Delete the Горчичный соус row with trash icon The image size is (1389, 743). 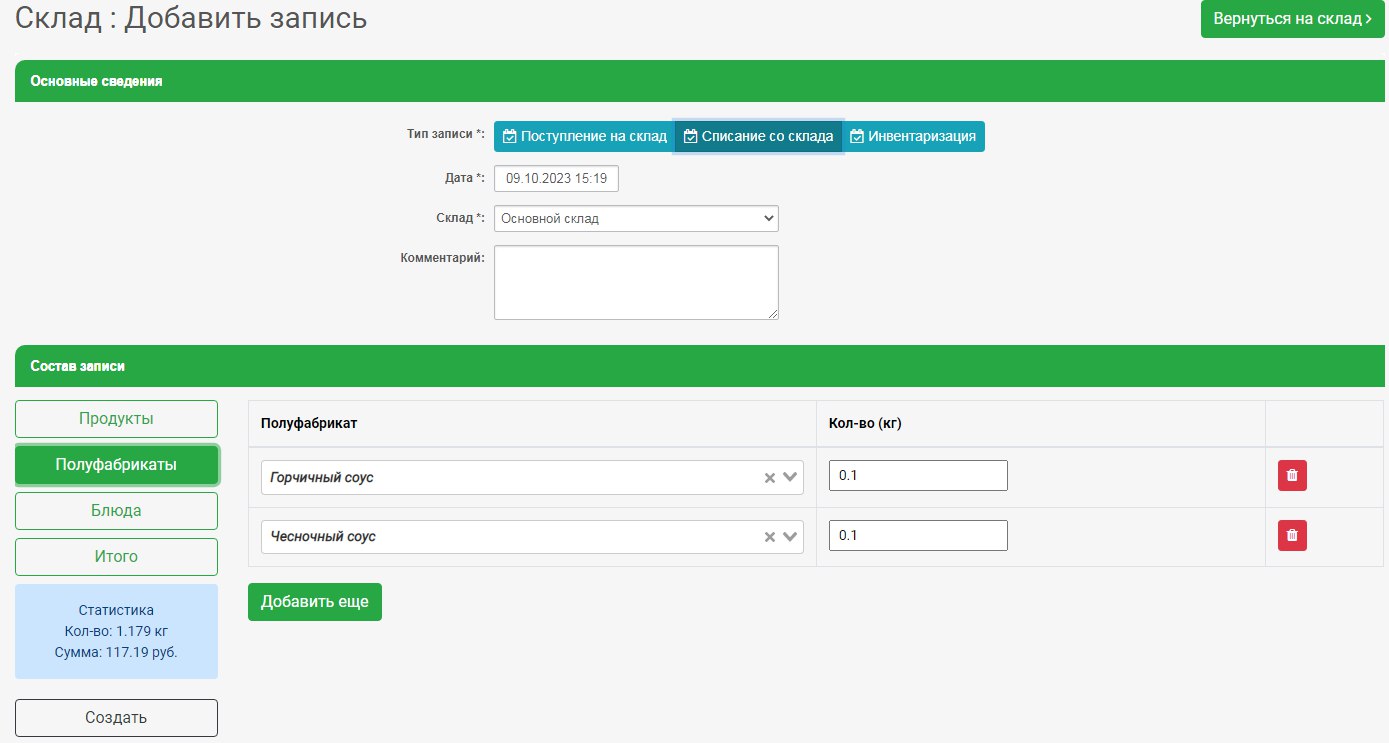[x=1291, y=476]
